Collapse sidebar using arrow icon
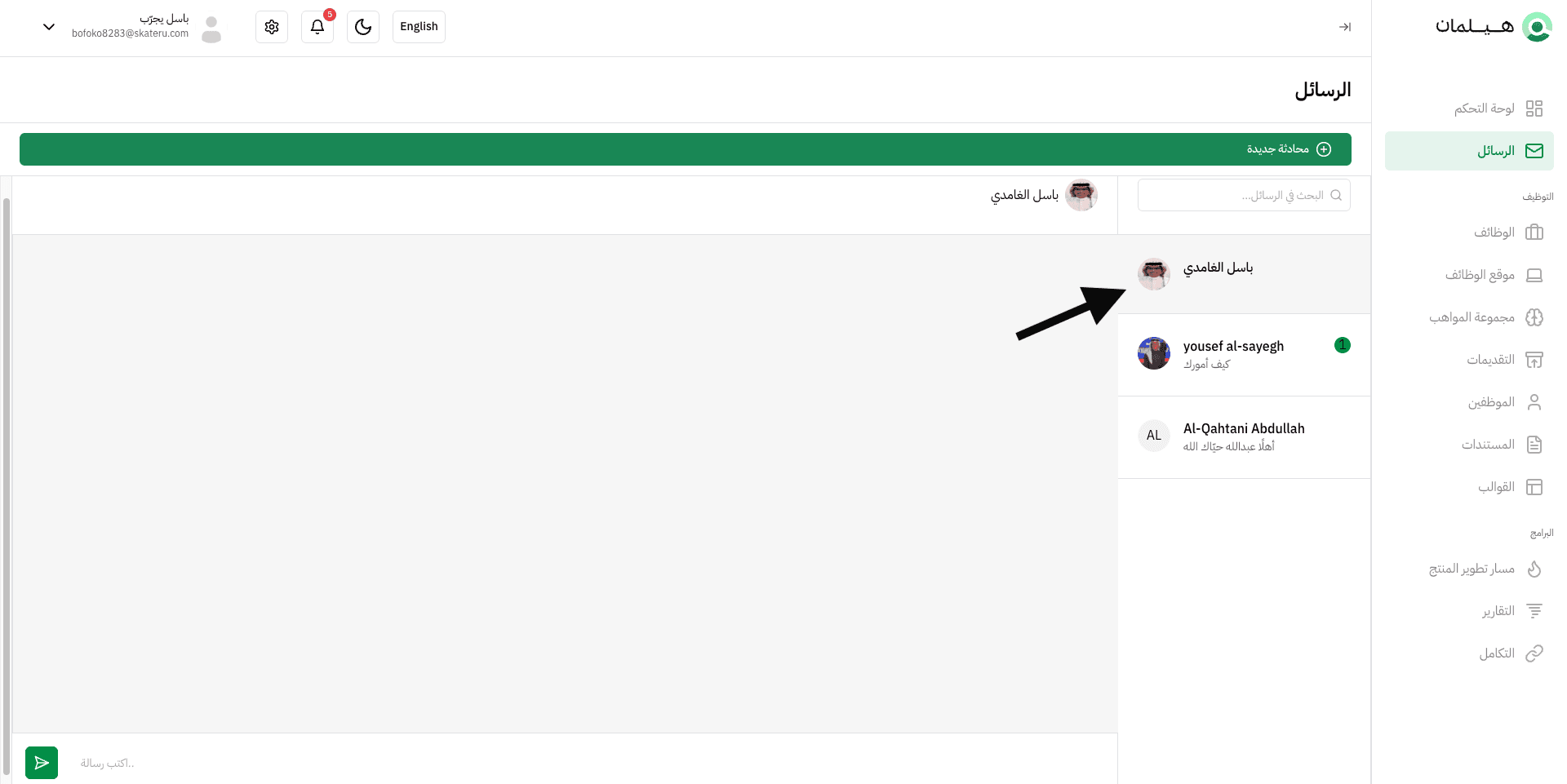Viewport: 1567px width, 784px height. [x=1344, y=27]
